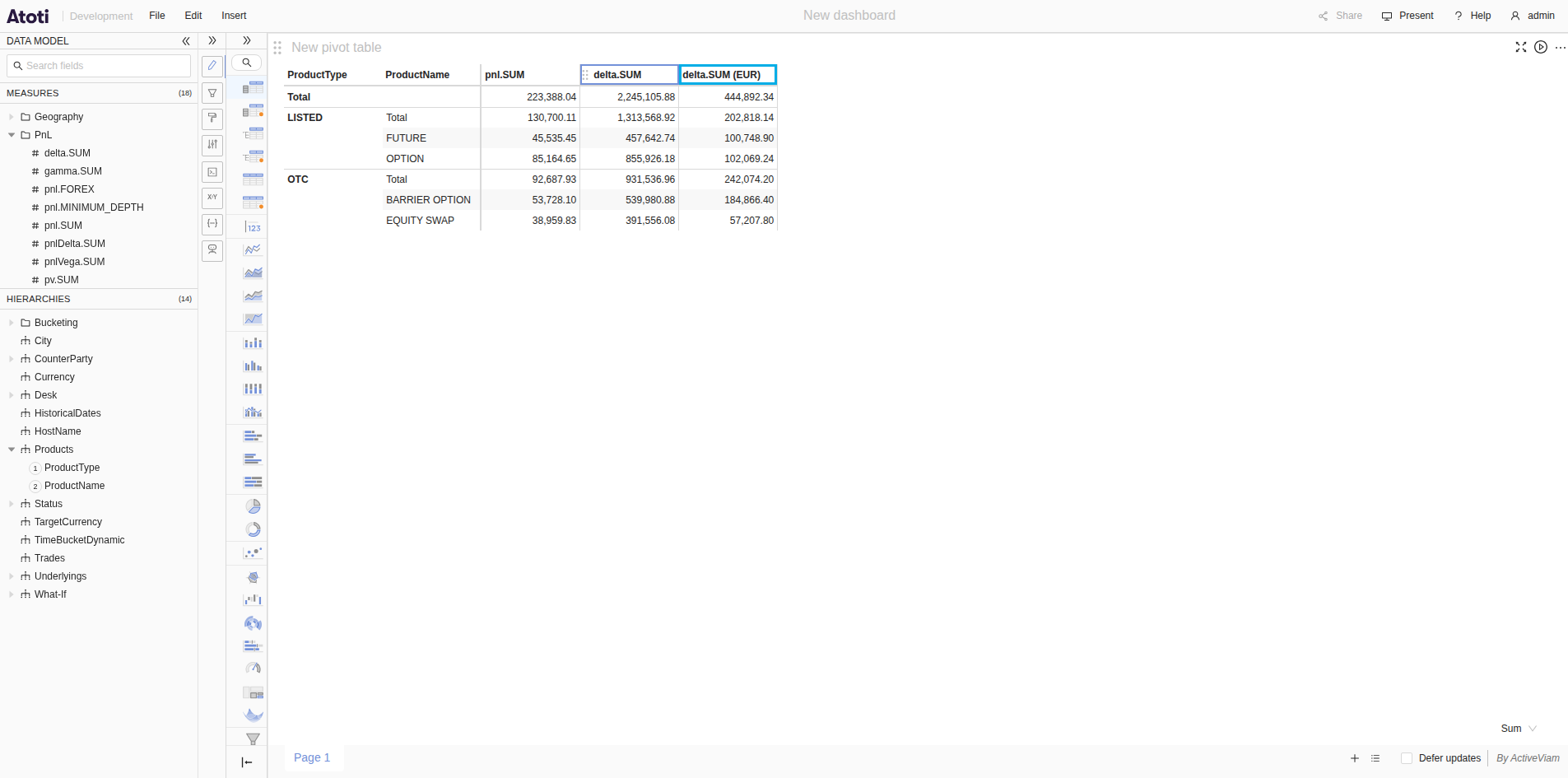Enable the Defer updates checkbox
The width and height of the screenshot is (1568, 778).
(1407, 758)
